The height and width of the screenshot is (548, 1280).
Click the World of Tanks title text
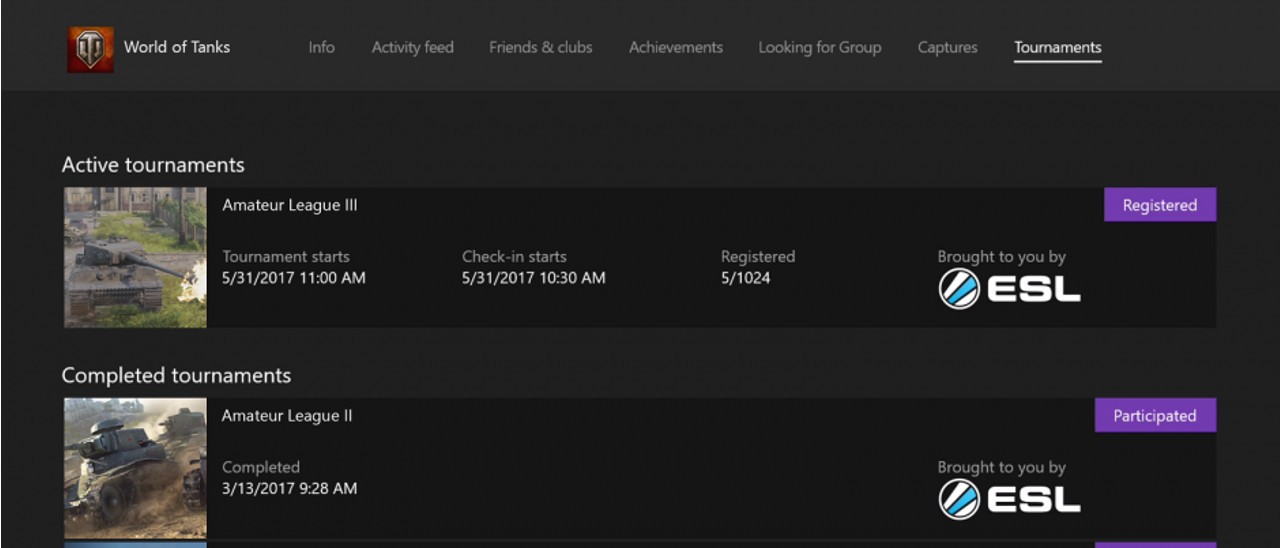pyautogui.click(x=177, y=47)
